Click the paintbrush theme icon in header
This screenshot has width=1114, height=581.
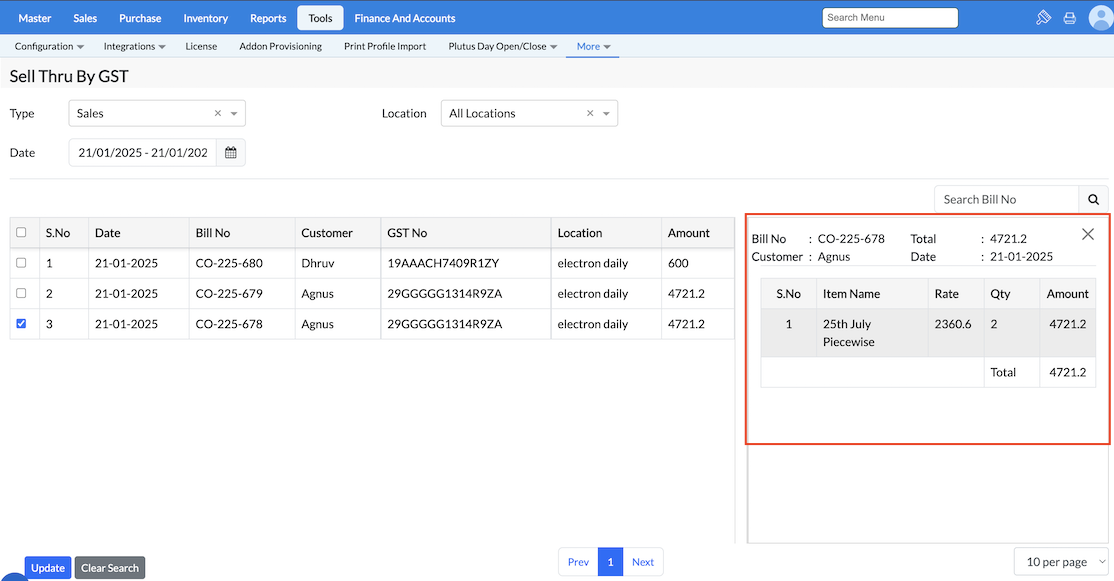pos(1043,18)
